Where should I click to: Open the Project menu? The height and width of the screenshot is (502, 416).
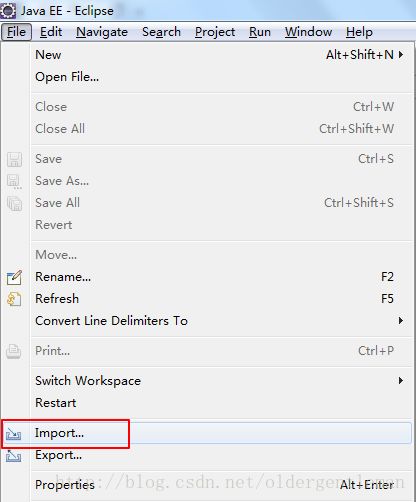[x=215, y=32]
